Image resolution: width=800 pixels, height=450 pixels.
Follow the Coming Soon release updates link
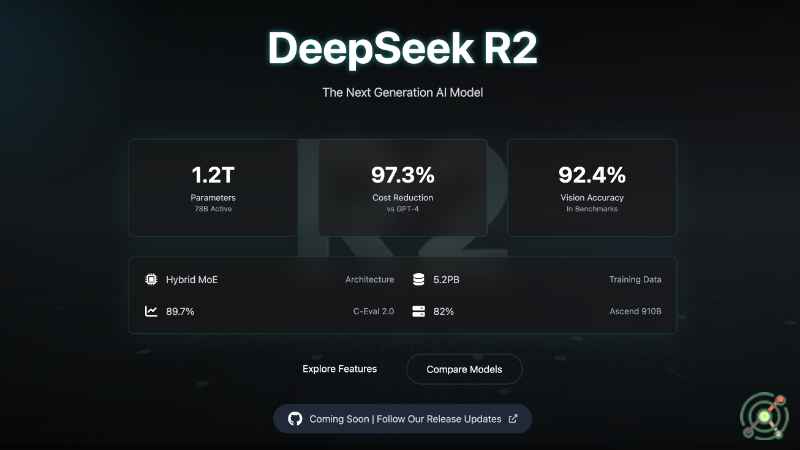click(403, 419)
